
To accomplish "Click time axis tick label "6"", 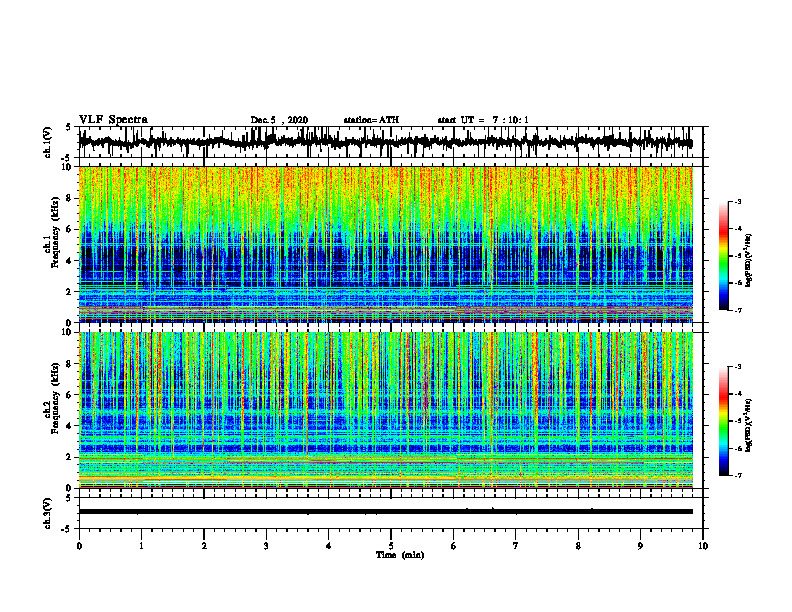I will pos(454,546).
